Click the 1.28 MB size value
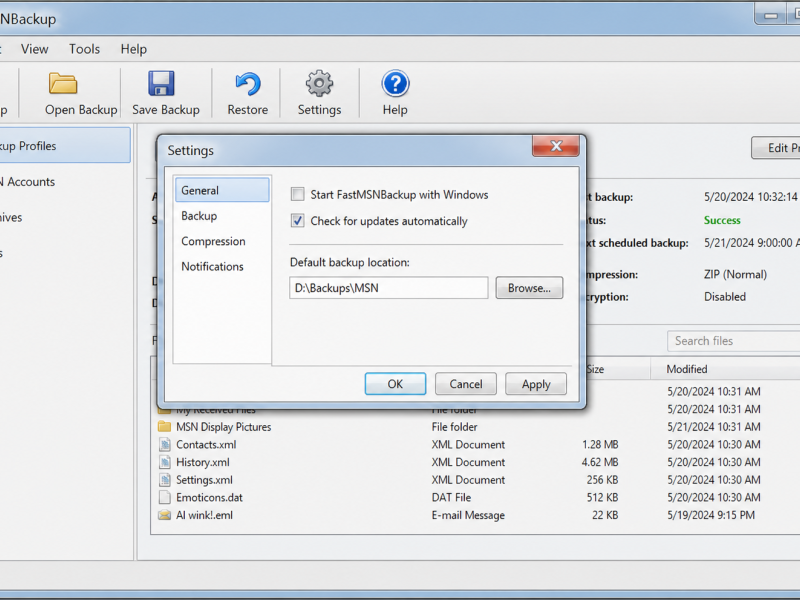Screen dimensions: 800x600 (x=600, y=444)
